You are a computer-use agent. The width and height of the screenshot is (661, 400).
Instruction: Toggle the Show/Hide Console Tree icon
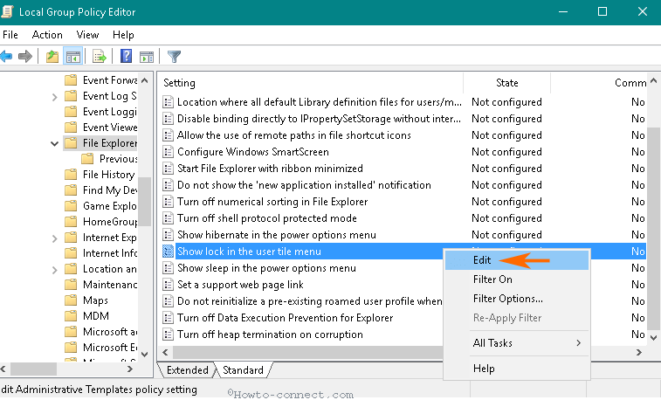point(73,56)
